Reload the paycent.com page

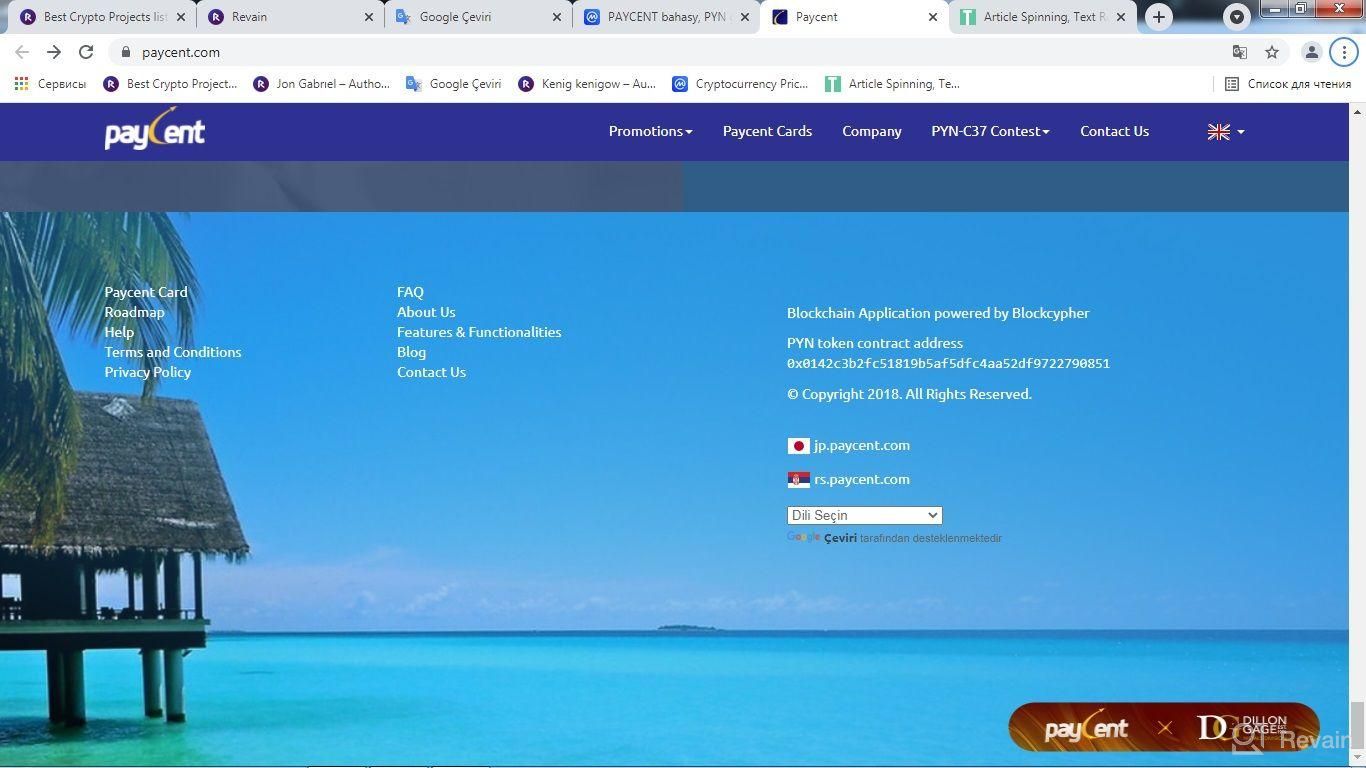86,52
